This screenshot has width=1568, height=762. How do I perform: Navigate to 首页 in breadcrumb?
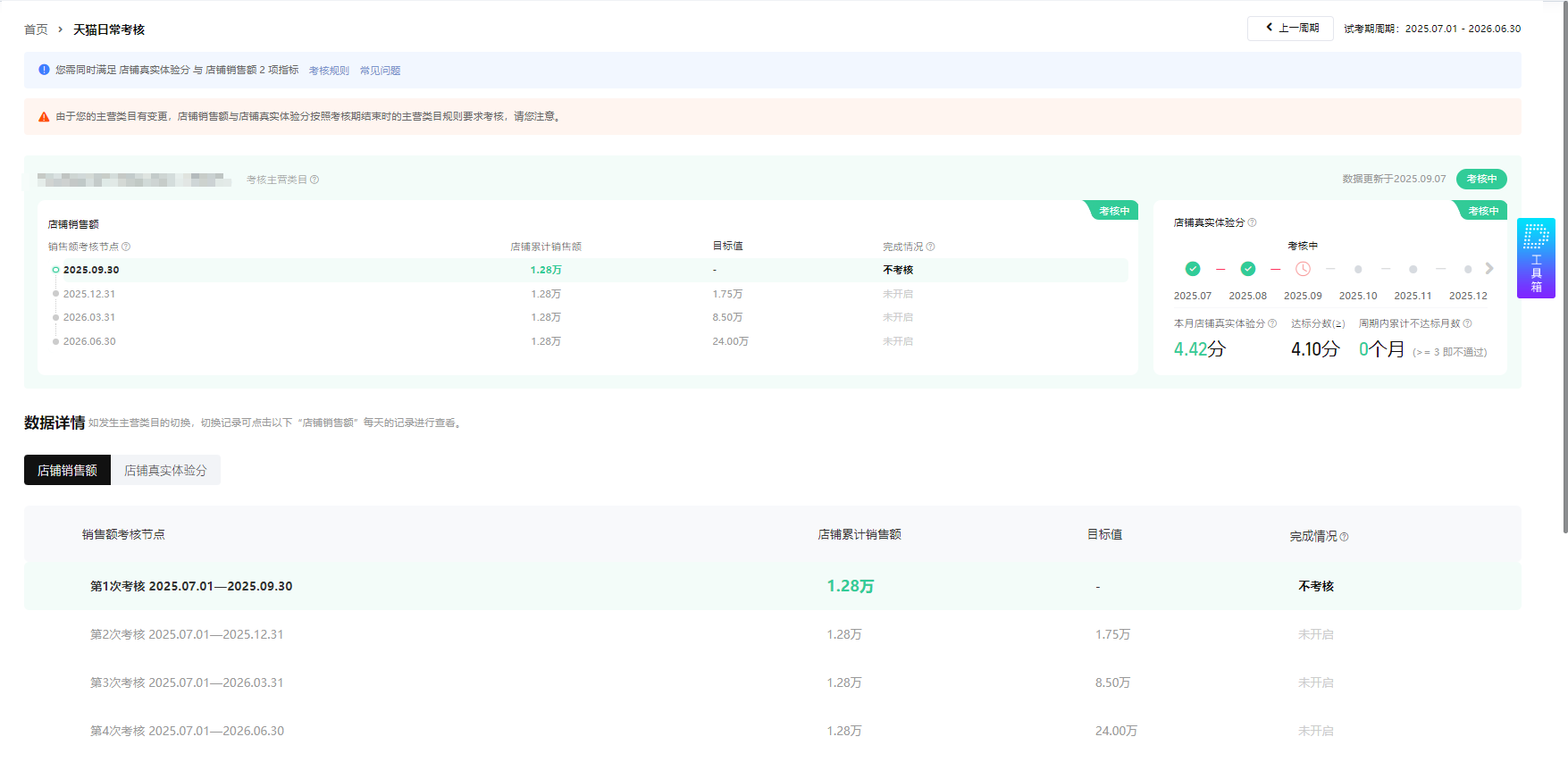[36, 29]
